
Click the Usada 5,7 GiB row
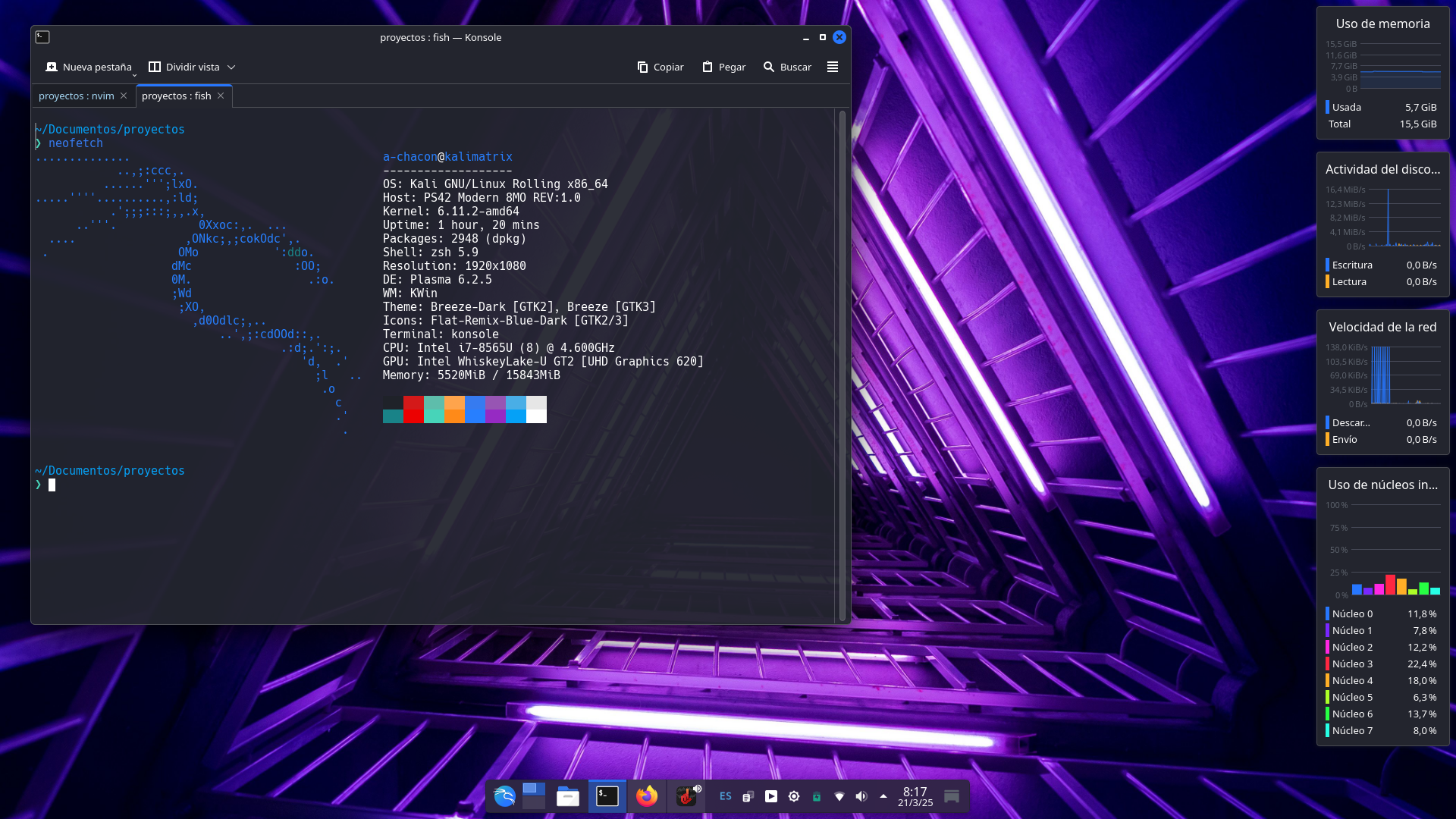1382,107
